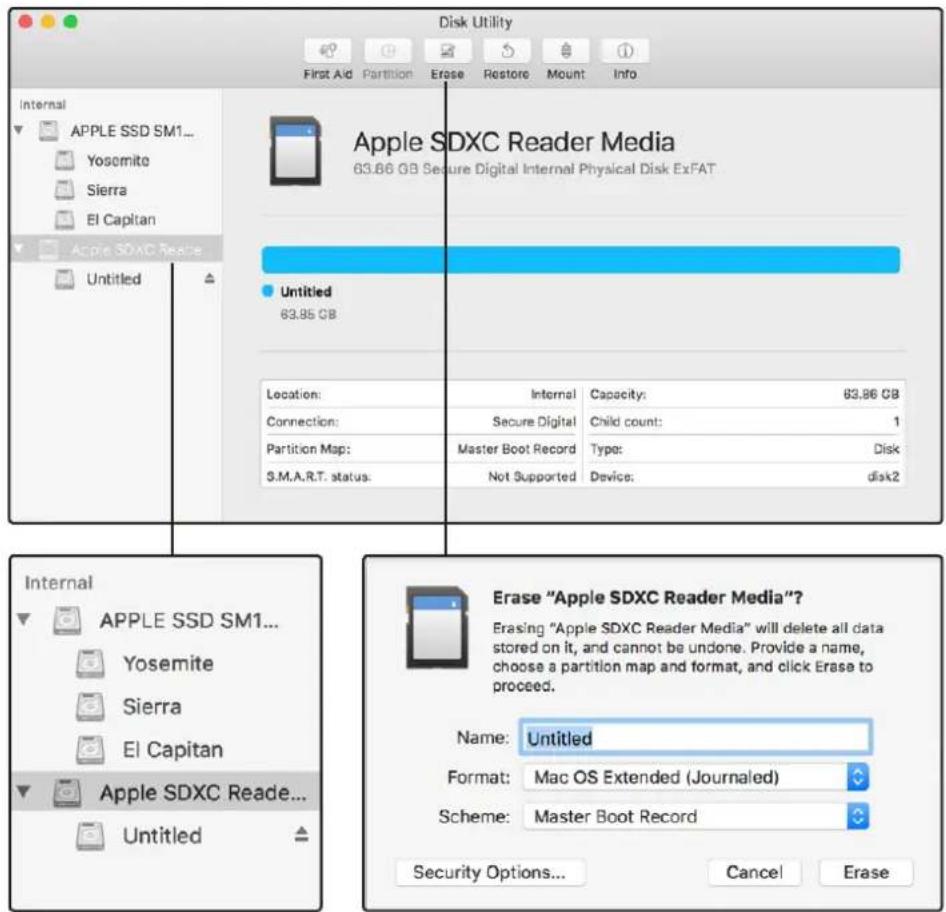Click the Sierra volume icon in main window sidebar
Viewport: 946px width, 912px height.
tap(65, 190)
